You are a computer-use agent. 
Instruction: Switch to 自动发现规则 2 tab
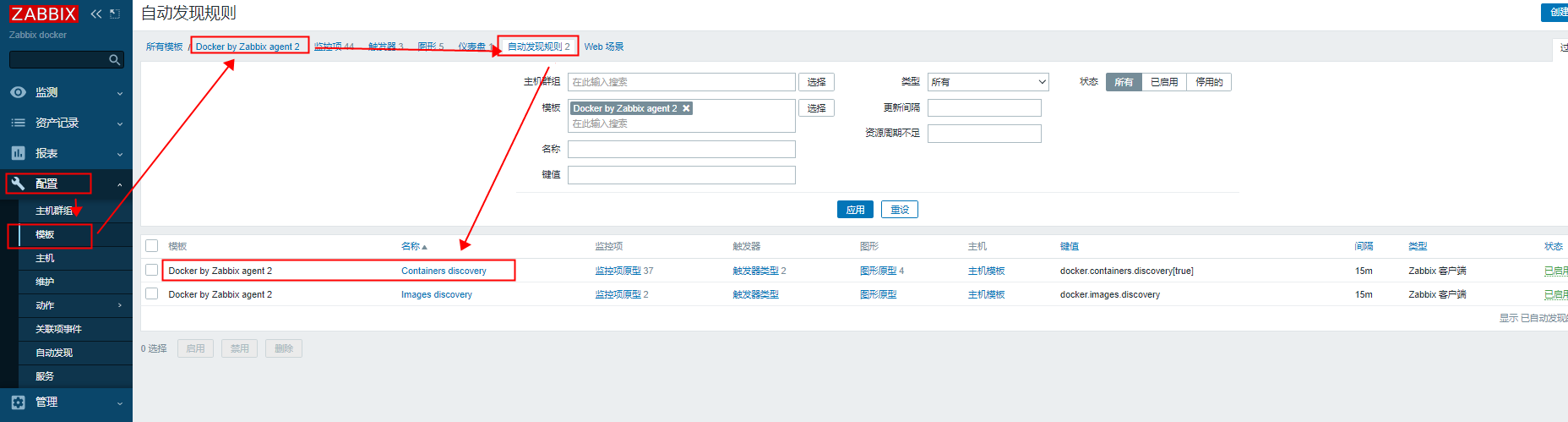538,47
